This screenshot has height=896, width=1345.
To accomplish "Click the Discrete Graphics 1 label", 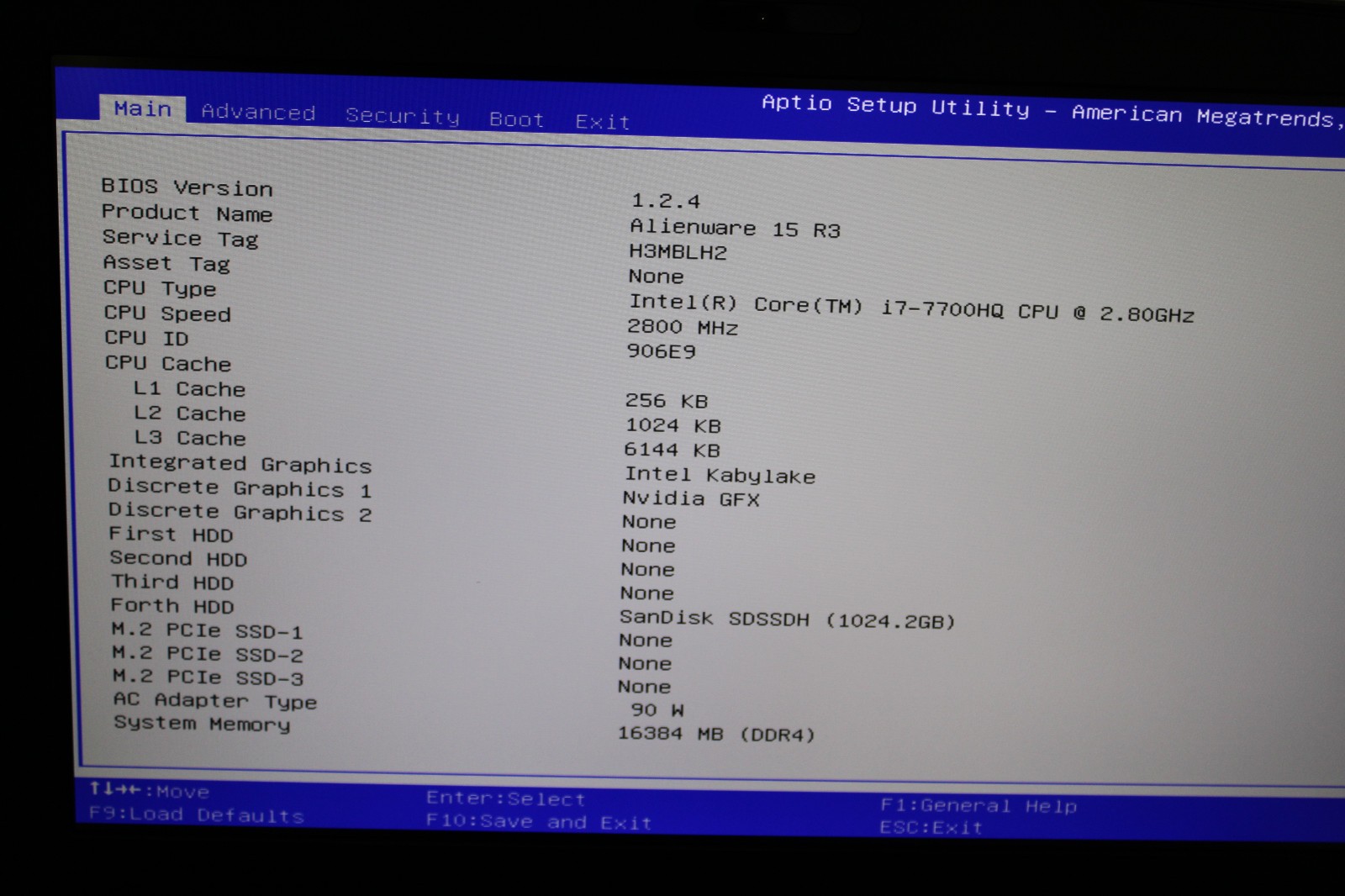I will [239, 488].
